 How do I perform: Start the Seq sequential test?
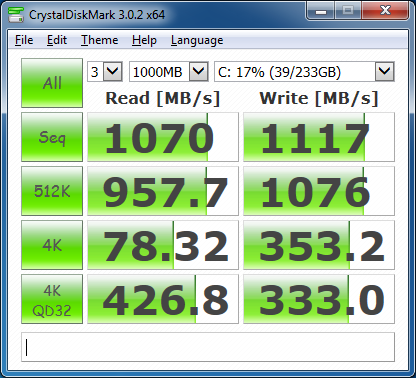pos(52,137)
